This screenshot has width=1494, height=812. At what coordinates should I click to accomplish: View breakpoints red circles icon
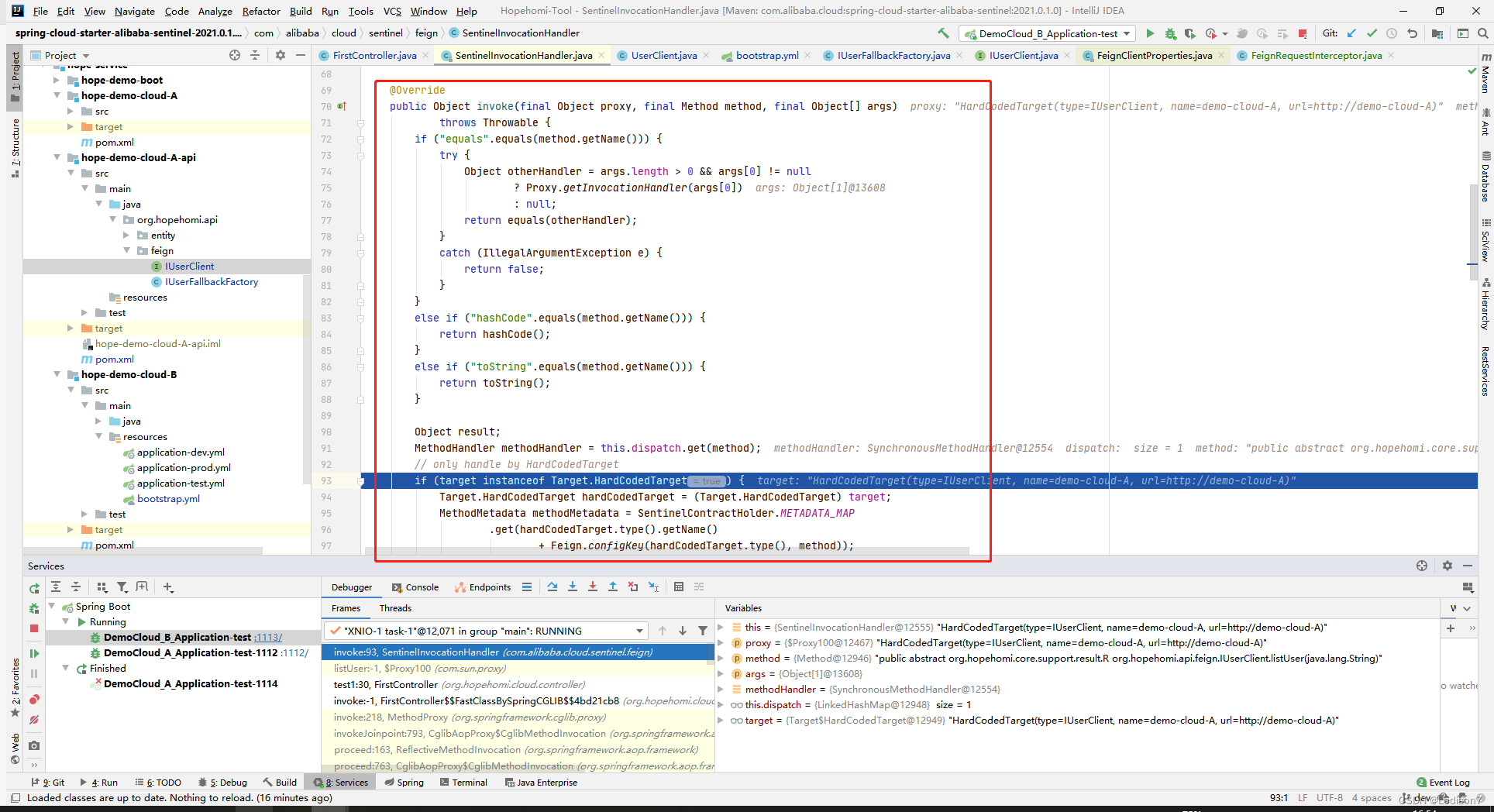pos(34,700)
